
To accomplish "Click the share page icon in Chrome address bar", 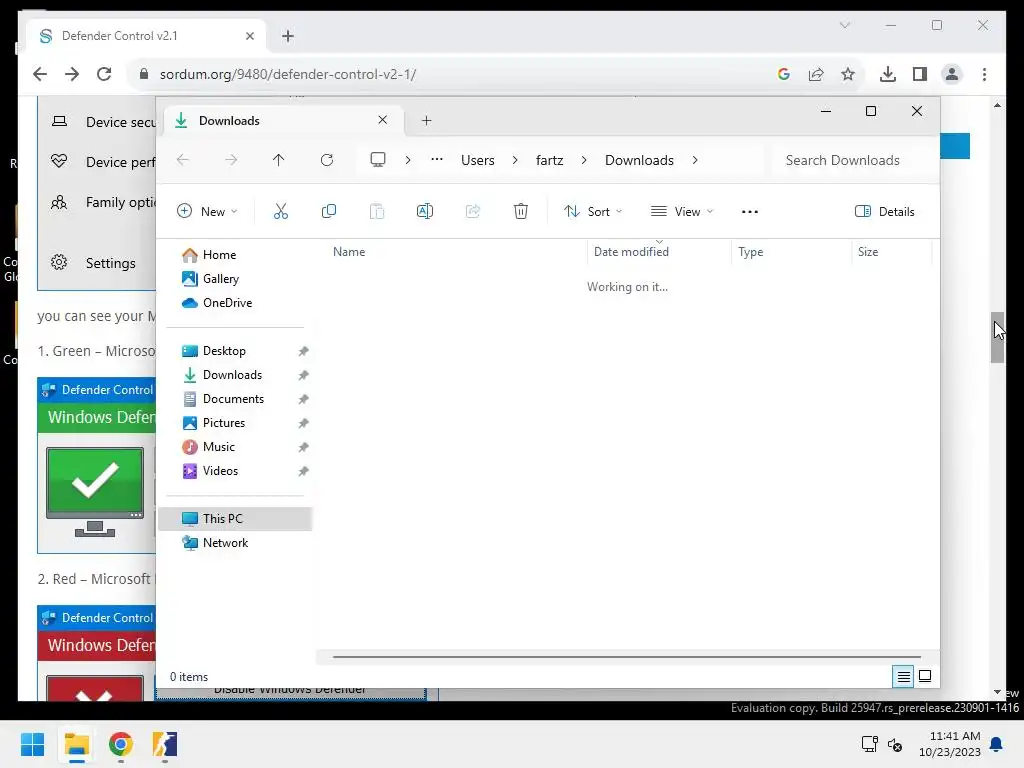I will click(816, 74).
